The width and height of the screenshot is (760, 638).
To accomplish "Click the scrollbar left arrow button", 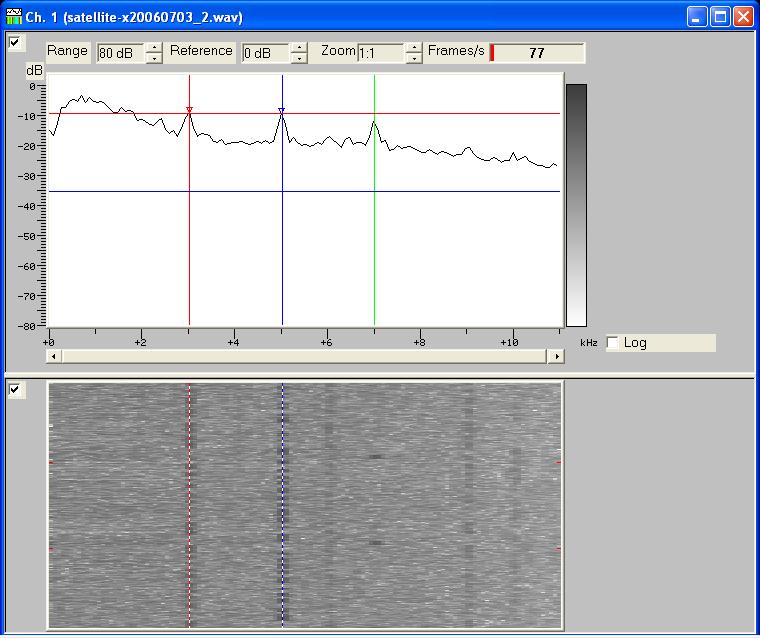I will pyautogui.click(x=52, y=356).
